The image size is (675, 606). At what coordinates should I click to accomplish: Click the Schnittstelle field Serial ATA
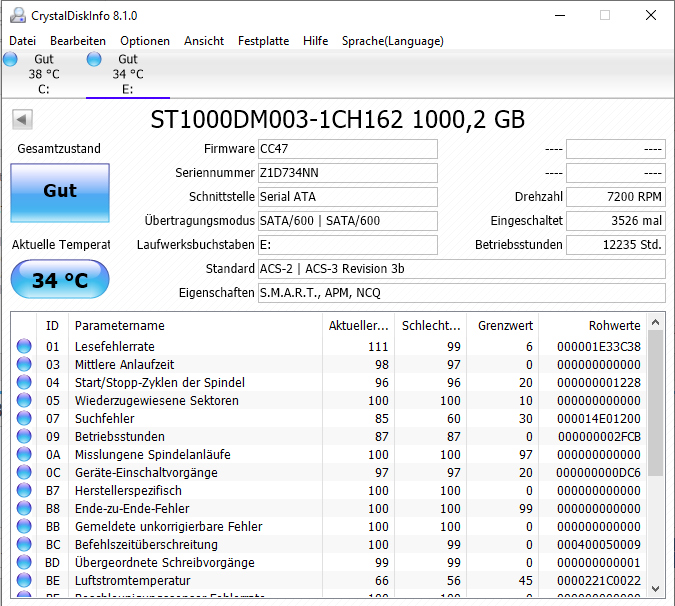pos(348,197)
